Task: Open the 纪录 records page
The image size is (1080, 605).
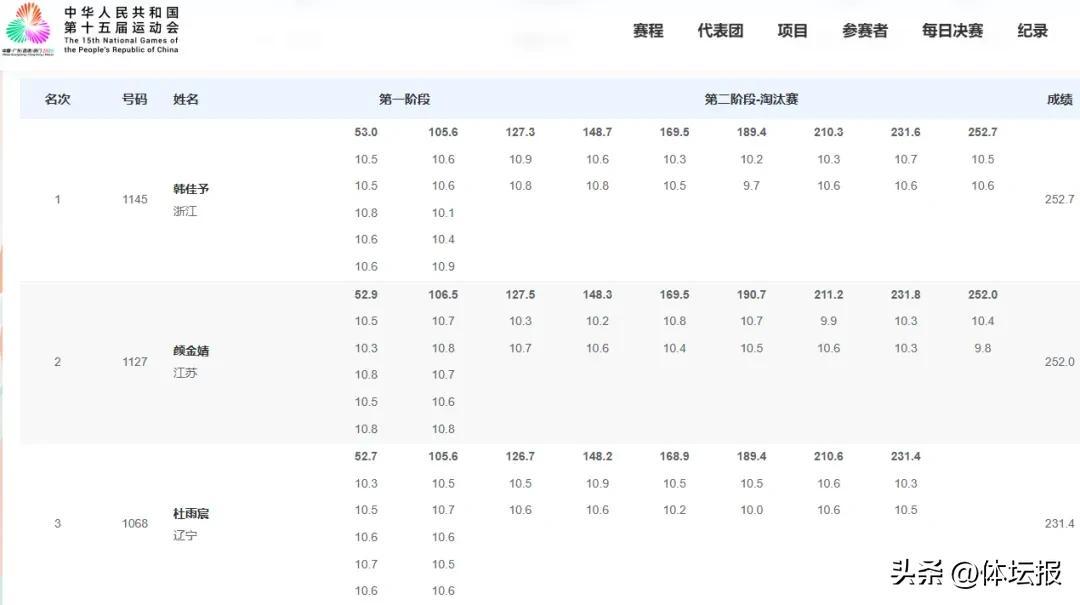Action: tap(1032, 31)
